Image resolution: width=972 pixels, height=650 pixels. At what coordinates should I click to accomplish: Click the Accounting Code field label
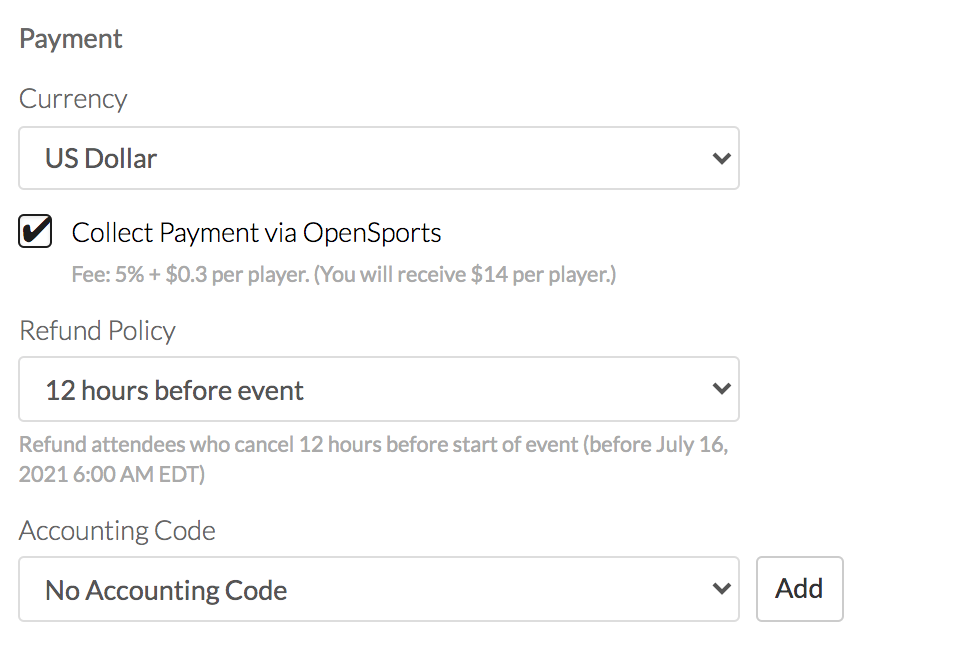[117, 530]
